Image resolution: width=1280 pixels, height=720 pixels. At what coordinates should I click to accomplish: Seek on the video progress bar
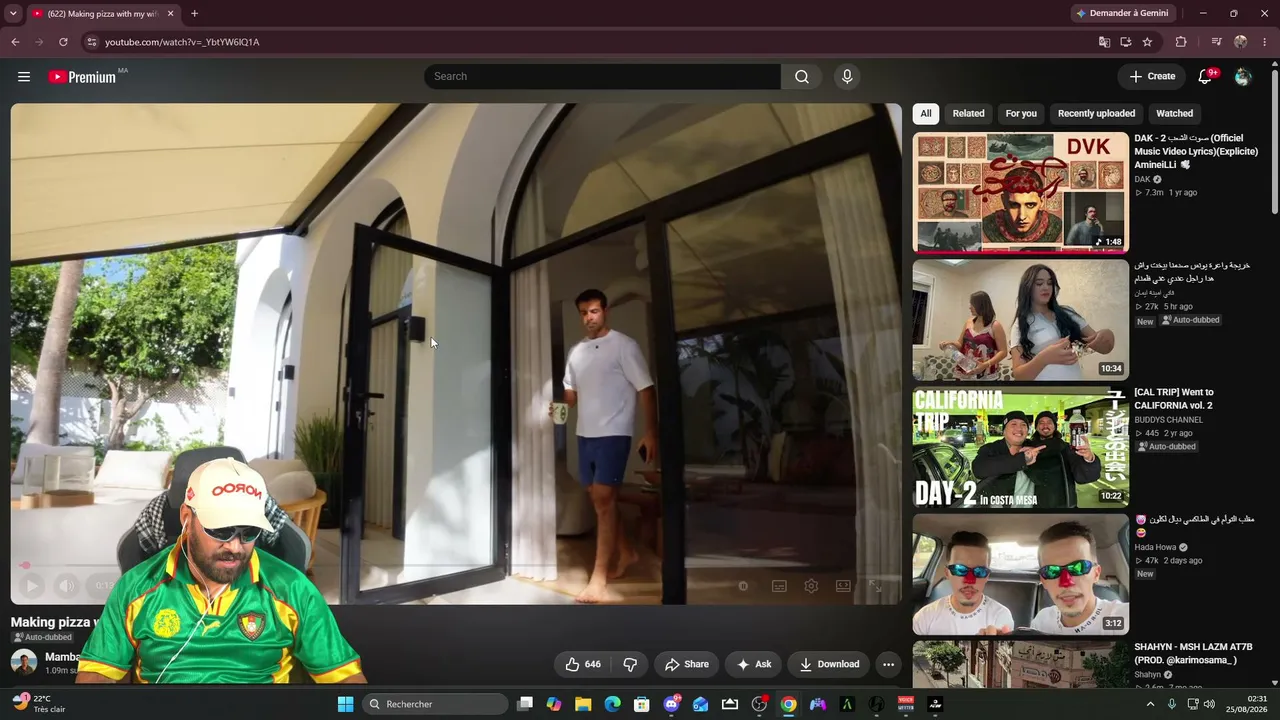[456, 565]
